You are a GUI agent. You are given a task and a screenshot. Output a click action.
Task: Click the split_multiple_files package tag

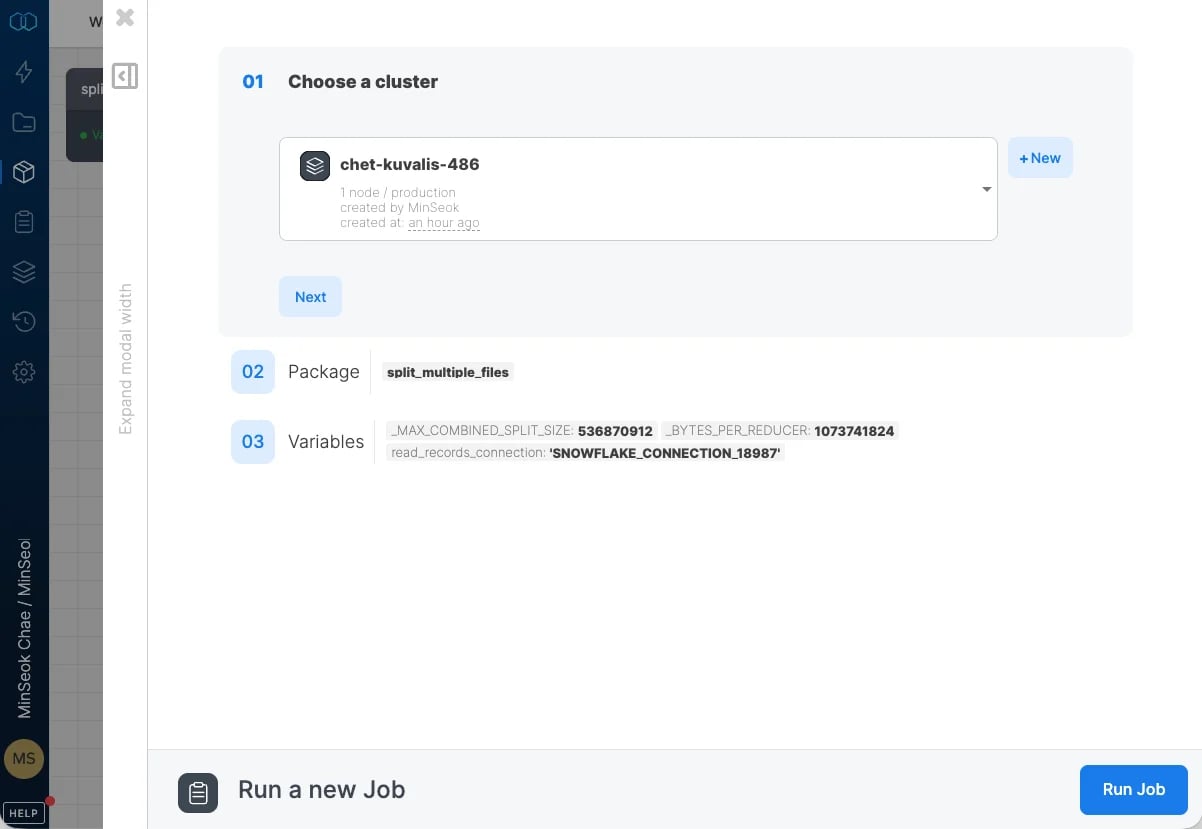[x=448, y=372]
